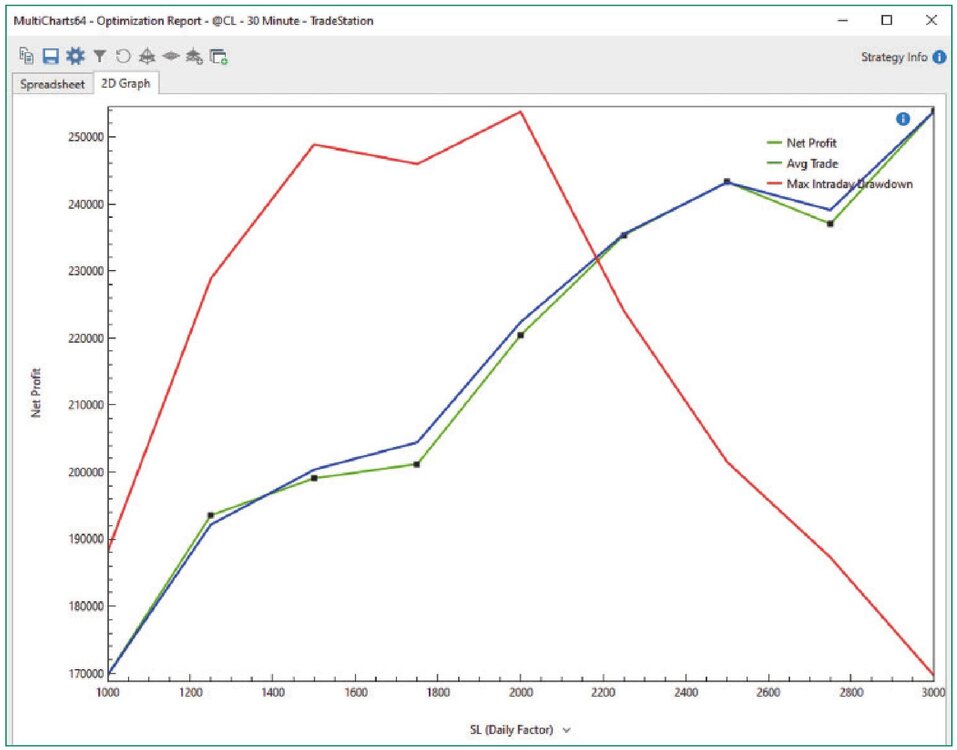Screen dimensions: 957x750
Task: Minimize the Optimization Report window
Action: 843,20
